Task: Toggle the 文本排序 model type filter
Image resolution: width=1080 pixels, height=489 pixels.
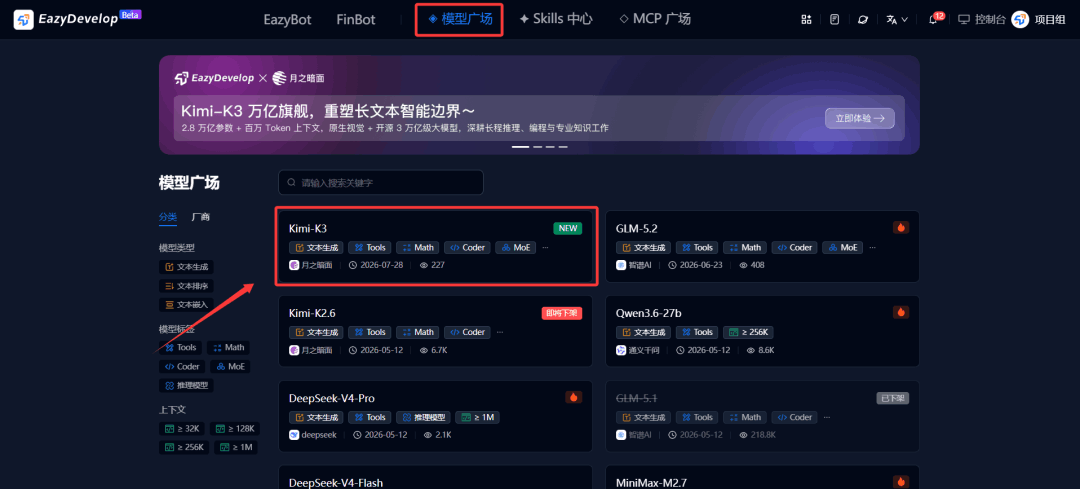Action: click(x=186, y=285)
